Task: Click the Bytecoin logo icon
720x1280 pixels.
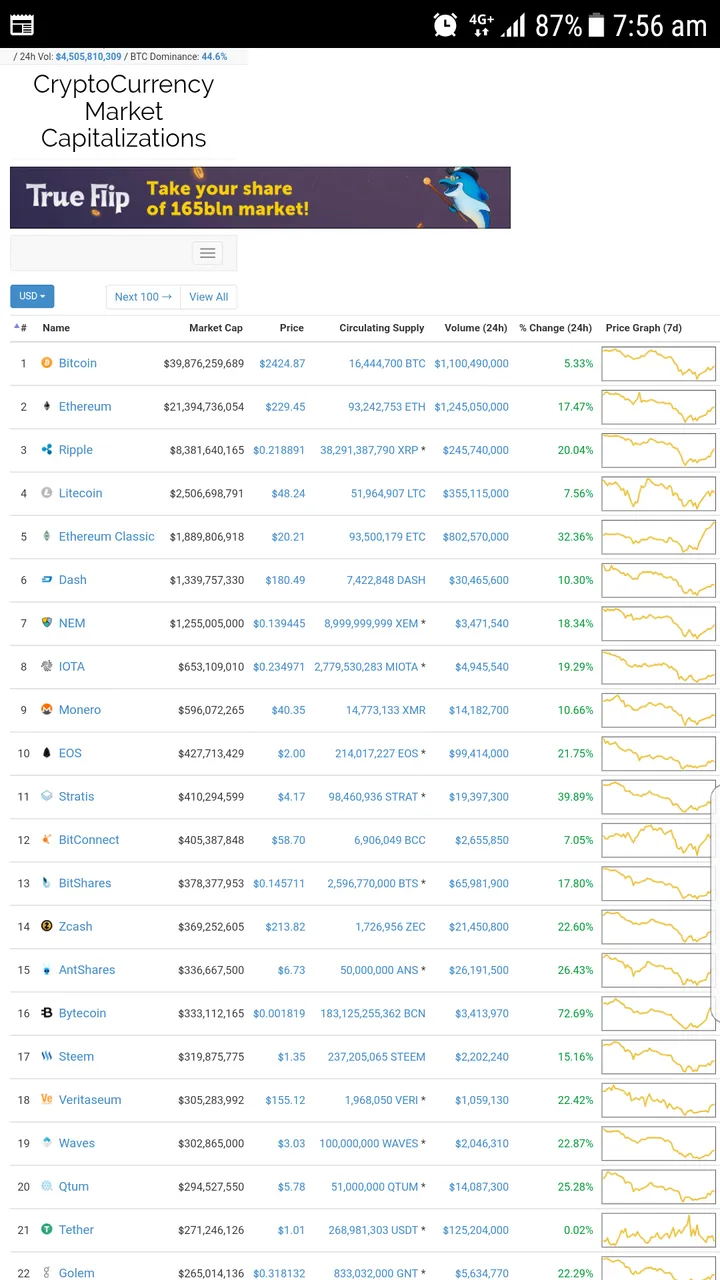Action: [x=47, y=1013]
